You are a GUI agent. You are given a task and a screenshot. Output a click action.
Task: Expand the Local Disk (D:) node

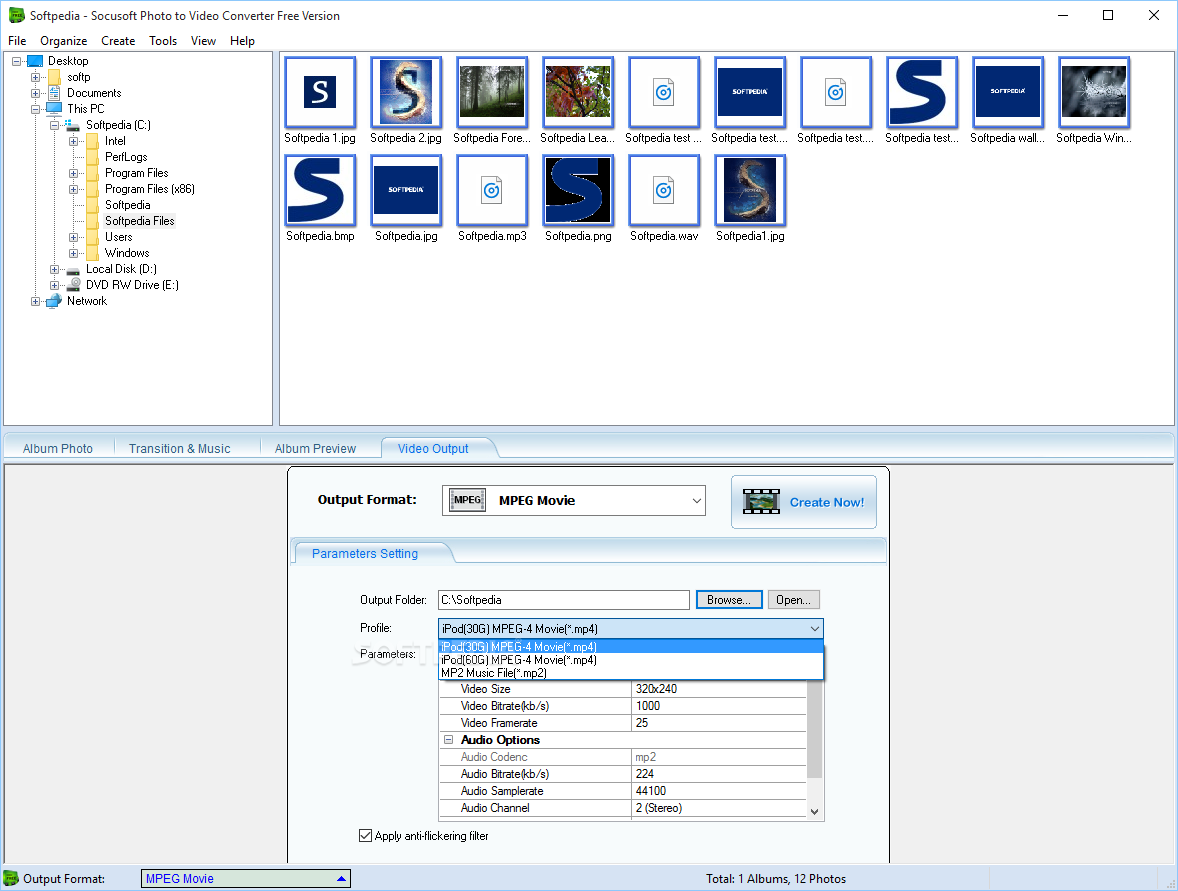pos(54,269)
